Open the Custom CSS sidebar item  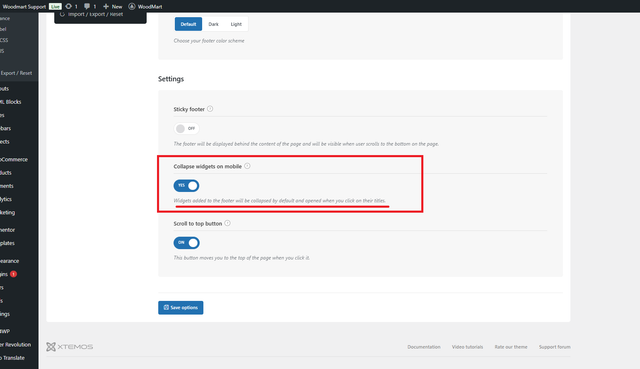click(4, 40)
